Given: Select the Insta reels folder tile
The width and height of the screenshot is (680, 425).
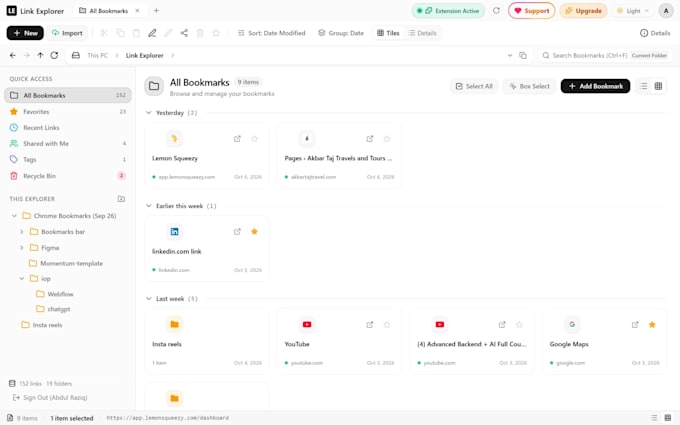Looking at the screenshot, I should coord(207,341).
